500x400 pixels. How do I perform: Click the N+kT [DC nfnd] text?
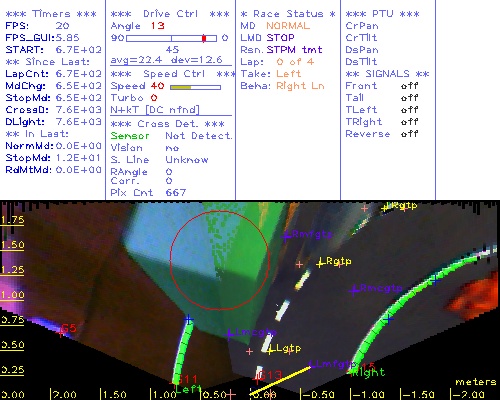(155, 110)
